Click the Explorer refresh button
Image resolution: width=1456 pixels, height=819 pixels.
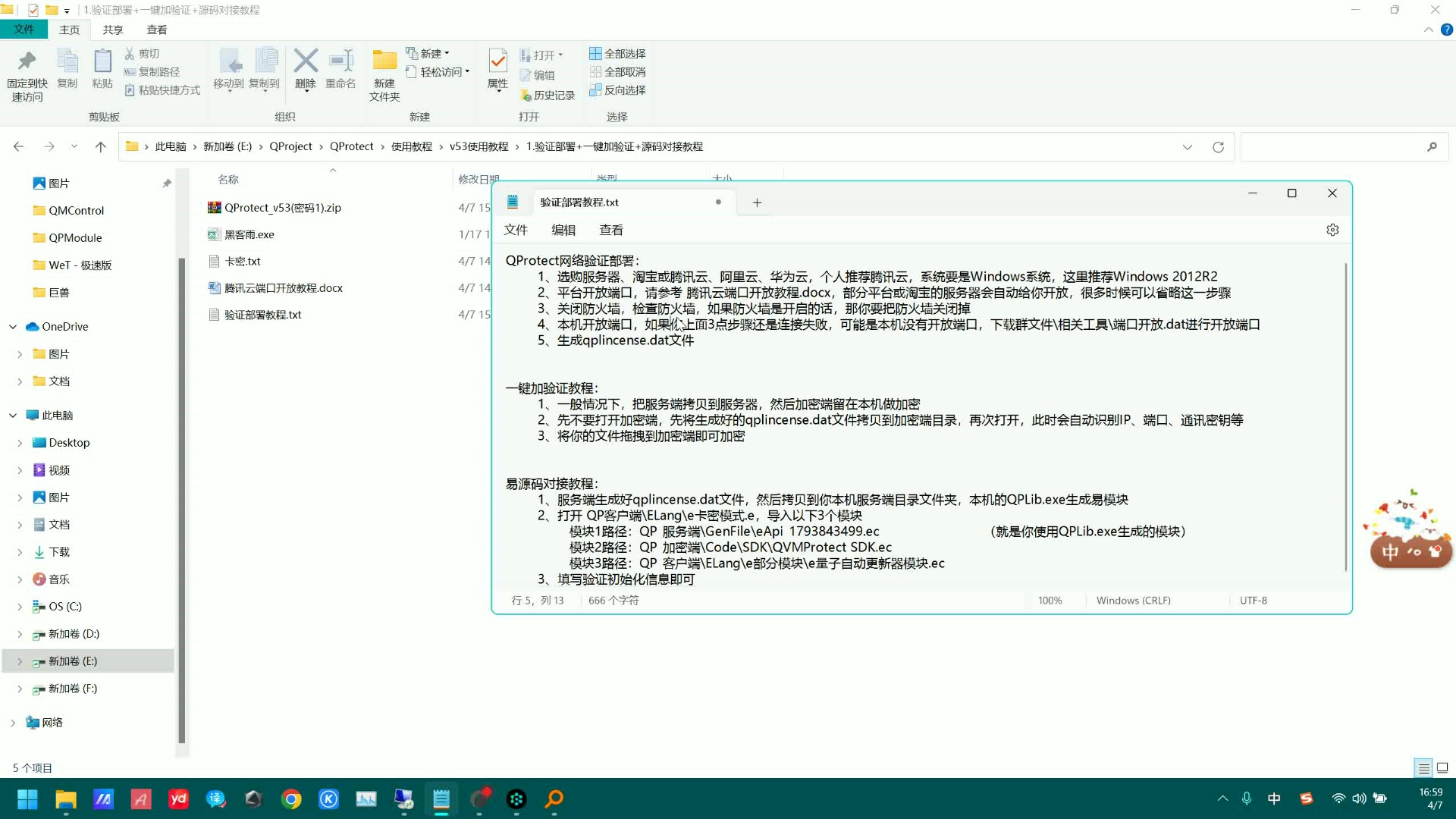pos(1218,147)
